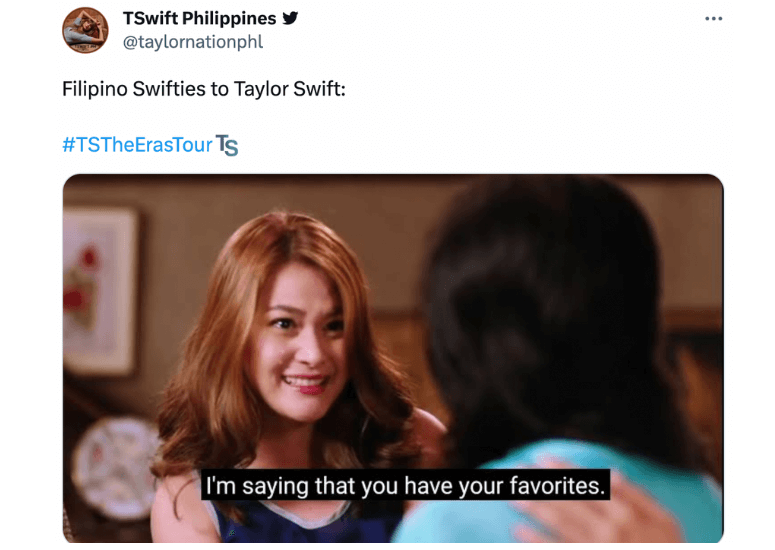The width and height of the screenshot is (775, 550).
Task: Click the red-haired woman's face in the image
Action: (300, 341)
